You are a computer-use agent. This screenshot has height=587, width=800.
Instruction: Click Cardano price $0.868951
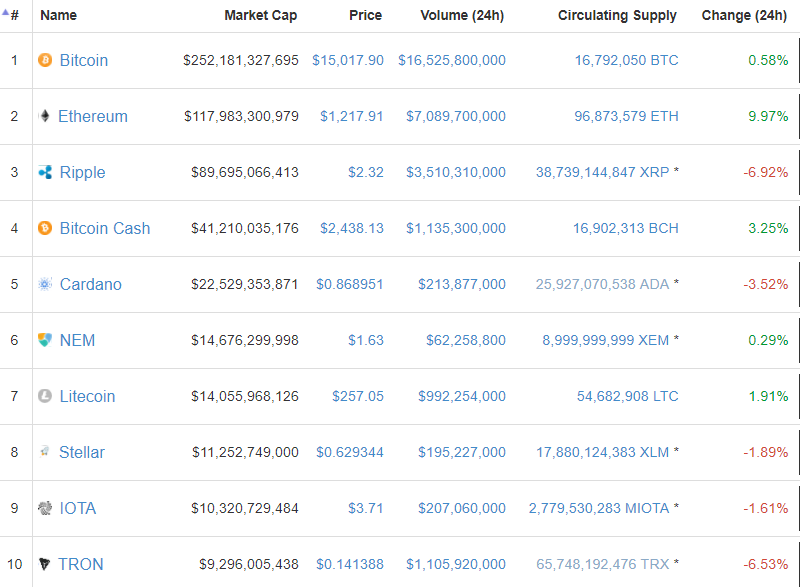click(x=349, y=284)
